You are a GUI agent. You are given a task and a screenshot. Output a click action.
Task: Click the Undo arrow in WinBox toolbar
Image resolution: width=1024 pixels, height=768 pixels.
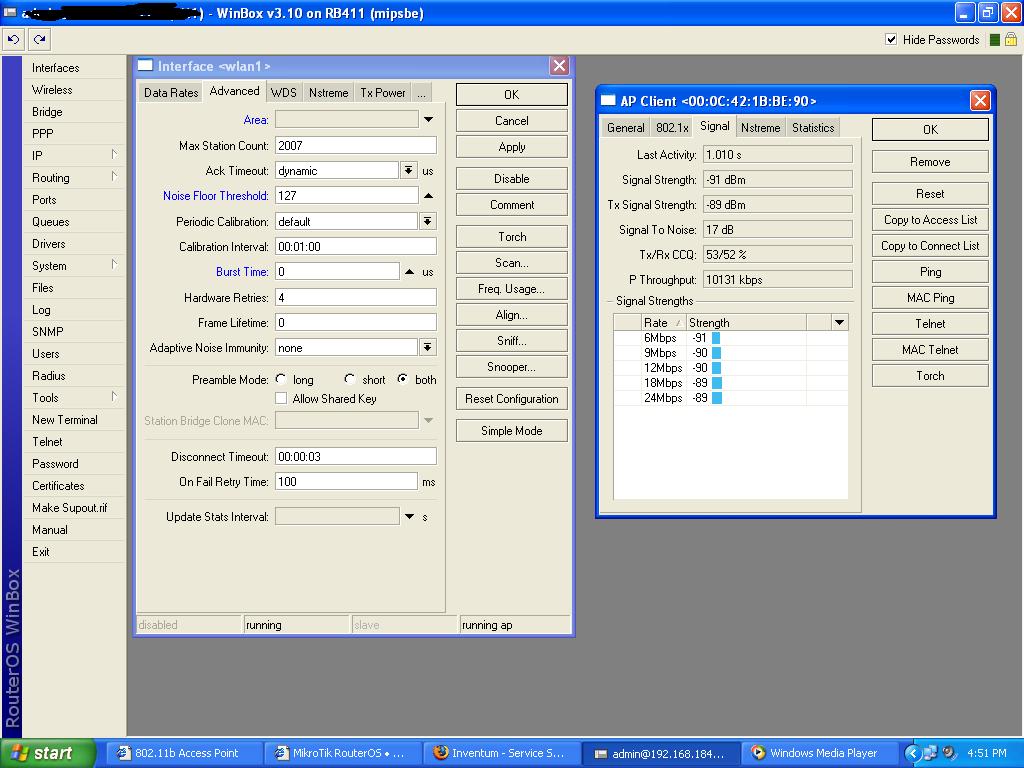coord(14,39)
